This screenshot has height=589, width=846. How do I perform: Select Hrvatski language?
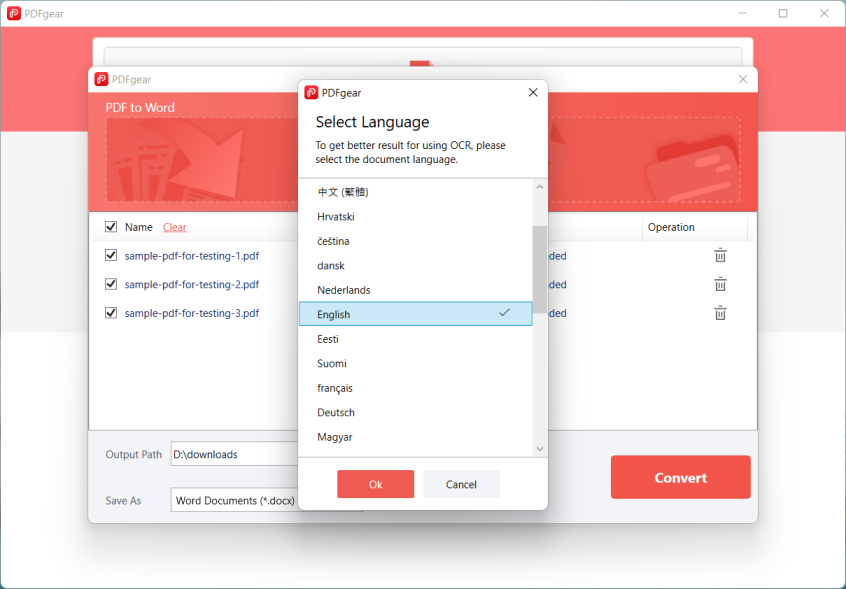pyautogui.click(x=415, y=217)
